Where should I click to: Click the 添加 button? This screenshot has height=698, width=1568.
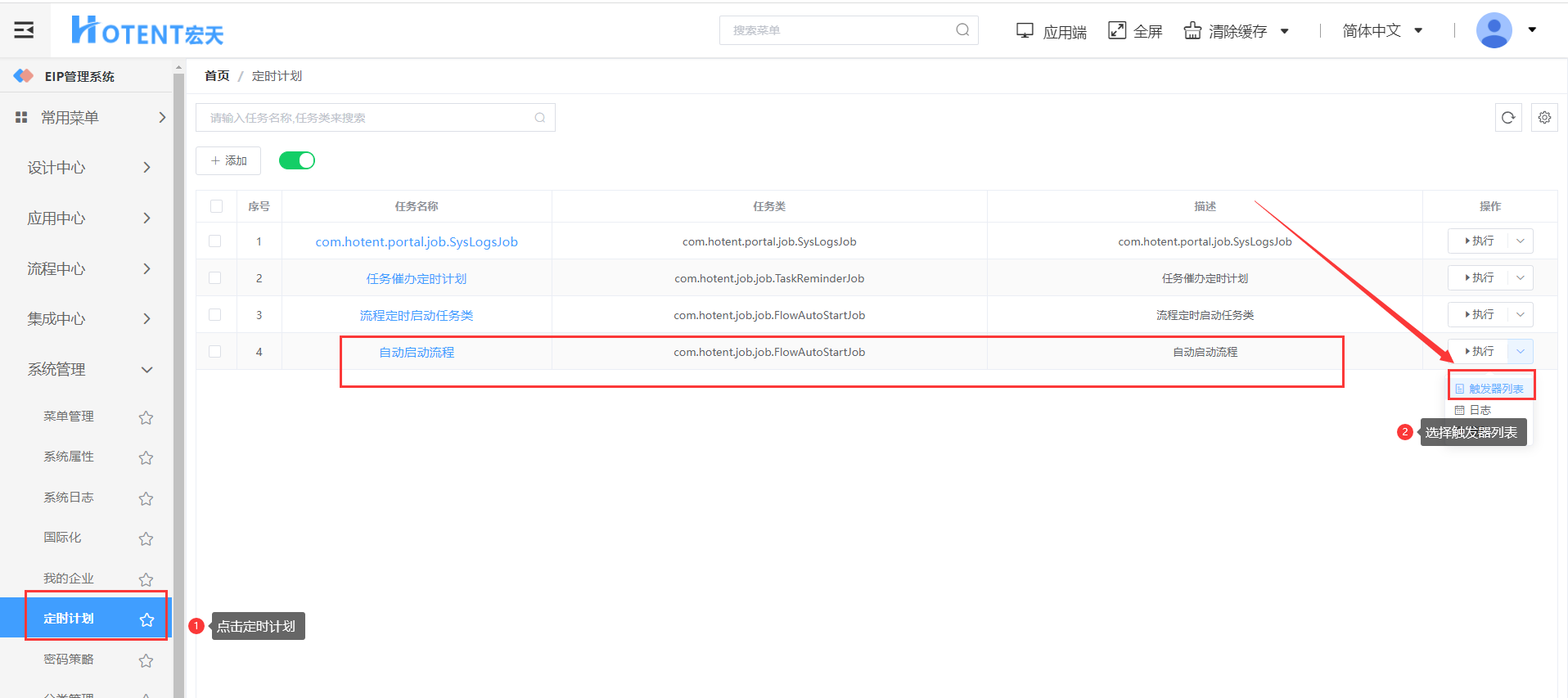coord(228,161)
